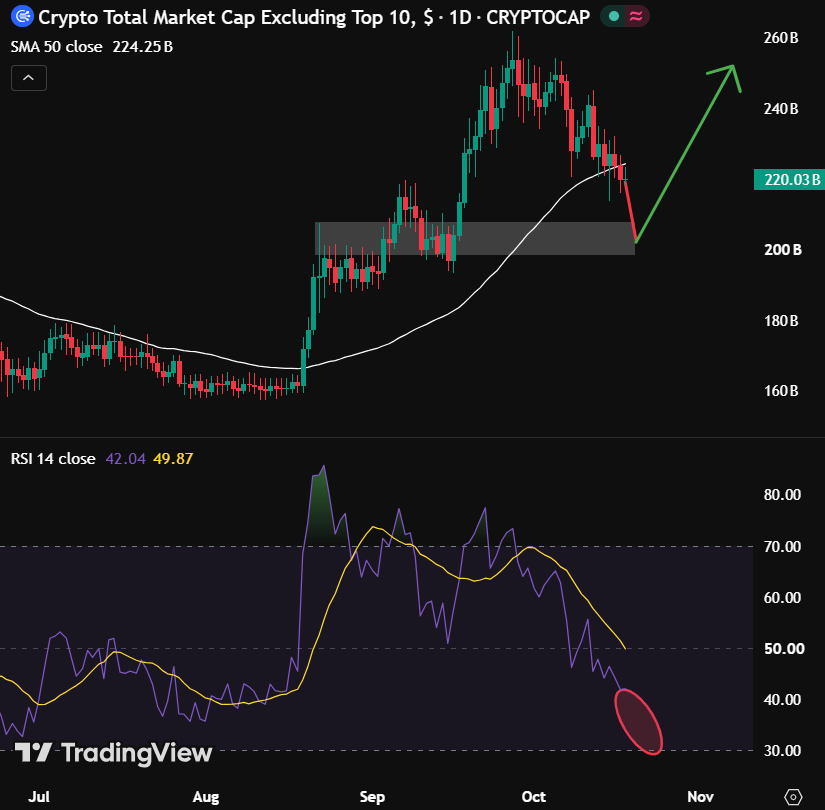Screen dimensions: 825x810
Task: Click the 180 B price axis label
Action: click(x=781, y=321)
